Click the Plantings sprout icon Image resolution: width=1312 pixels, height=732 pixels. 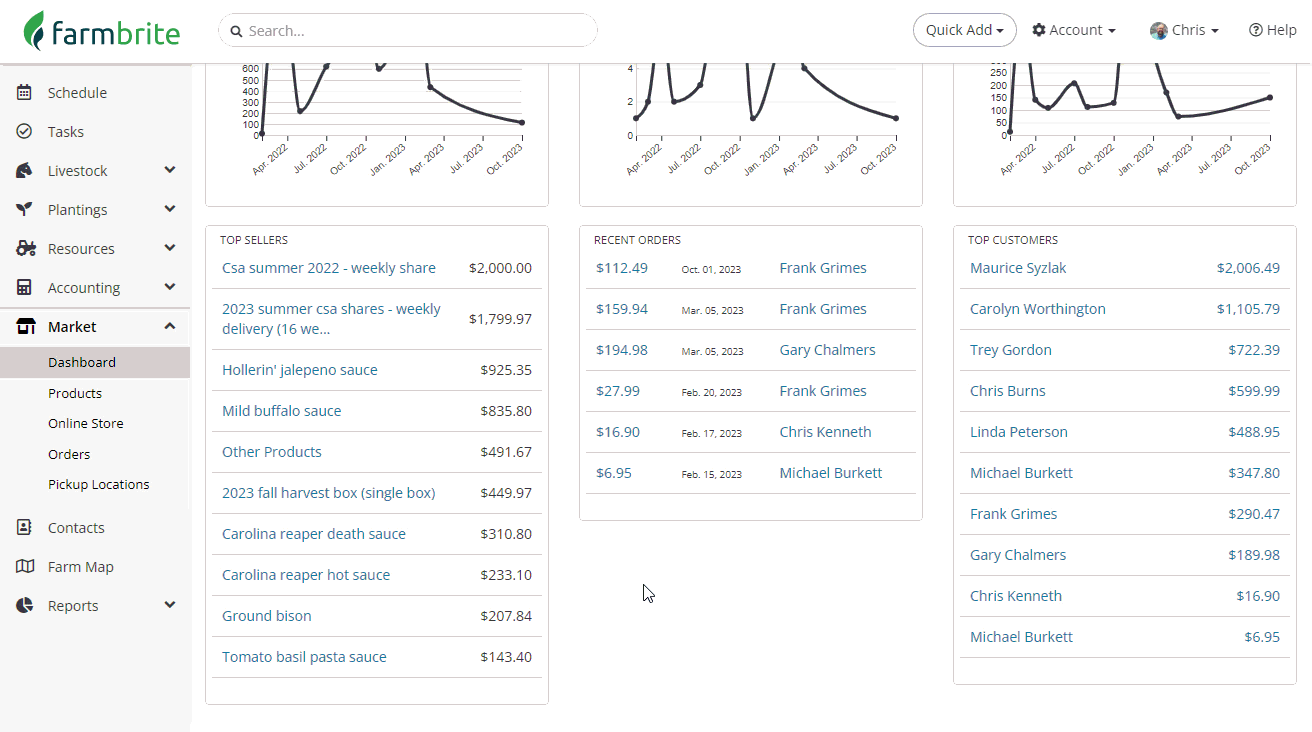(x=25, y=210)
